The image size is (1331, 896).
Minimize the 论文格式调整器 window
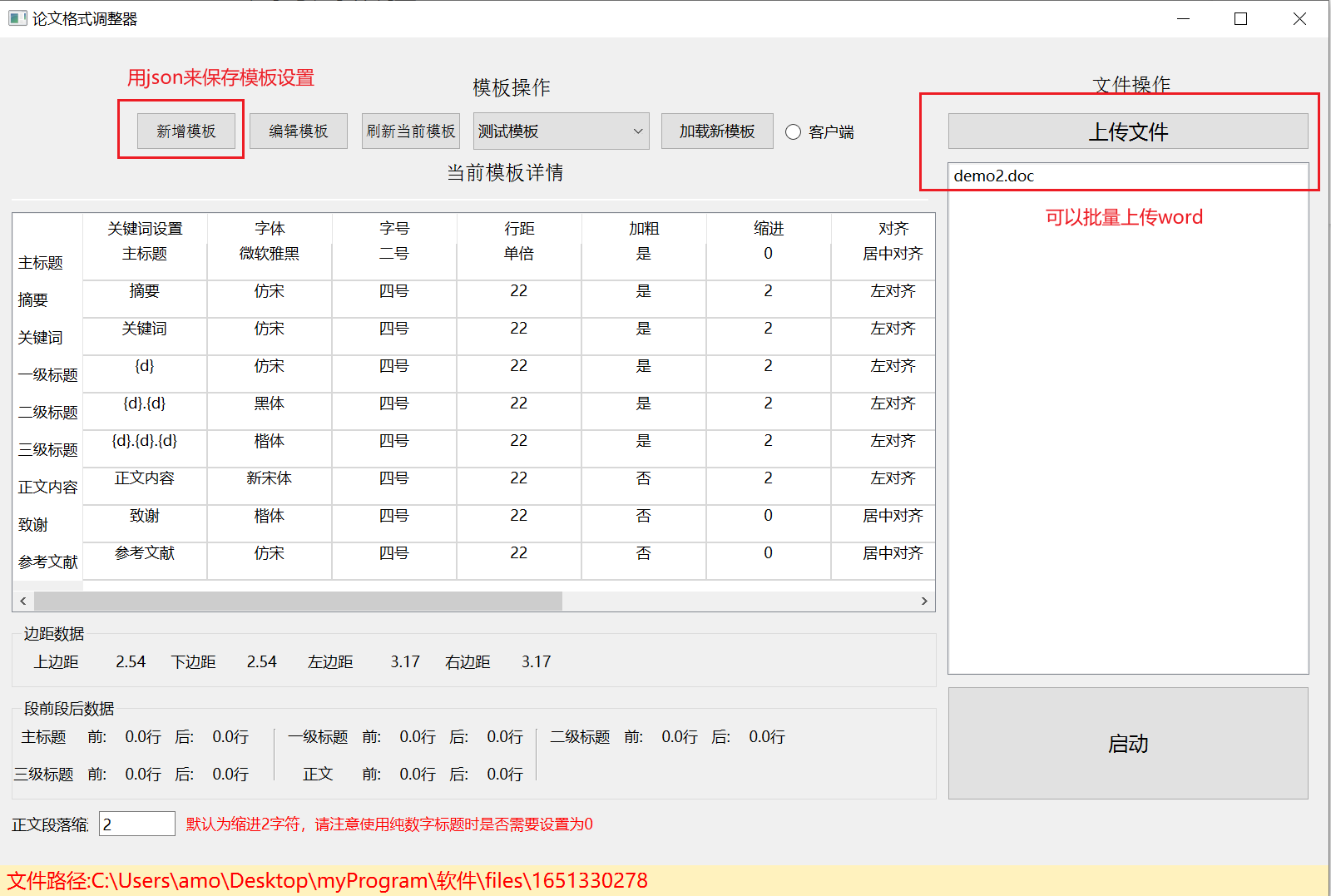[1184, 18]
